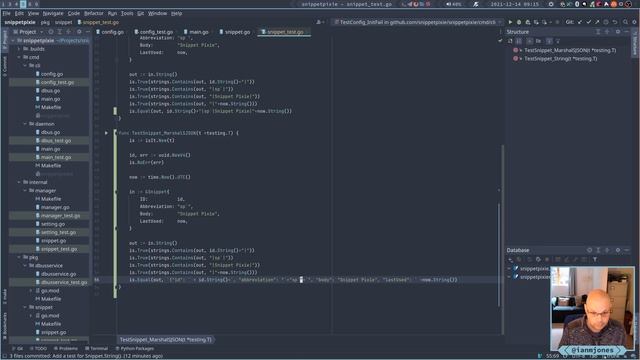
Task: Click Database panel refresh icon
Action: [x=538, y=260]
